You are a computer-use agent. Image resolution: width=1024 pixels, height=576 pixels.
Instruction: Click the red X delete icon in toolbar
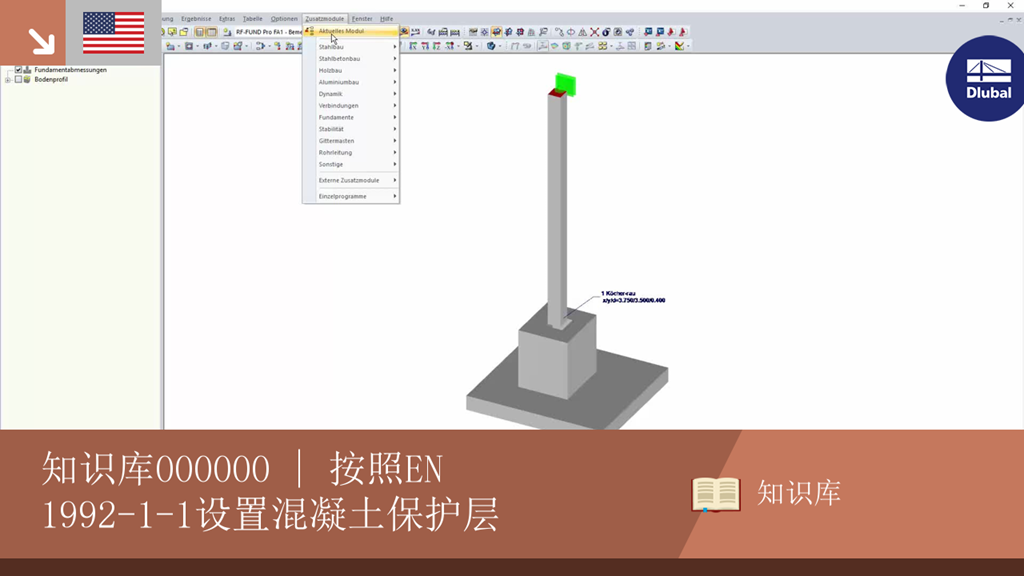click(594, 32)
